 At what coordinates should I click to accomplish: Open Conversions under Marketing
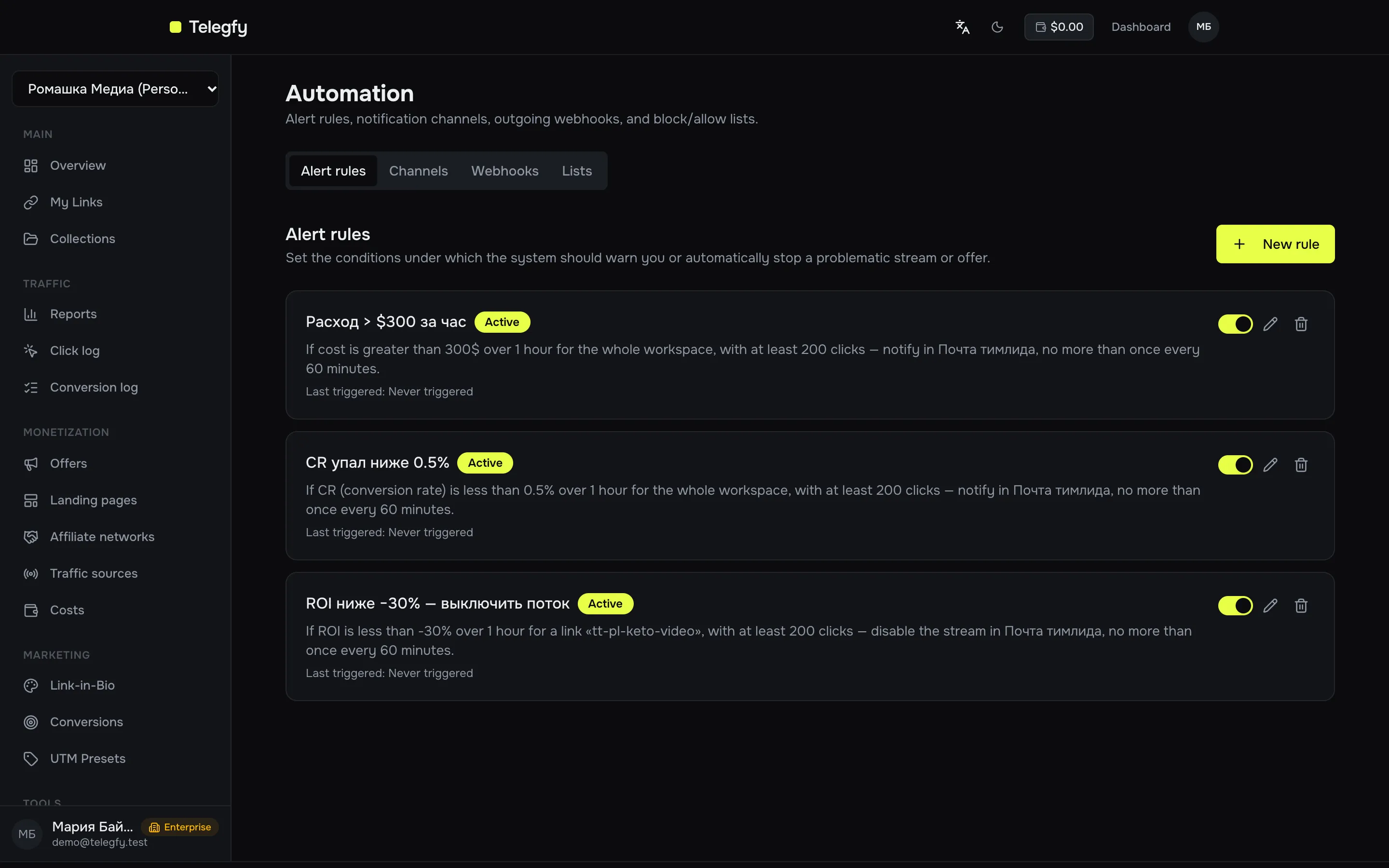pyautogui.click(x=115, y=722)
